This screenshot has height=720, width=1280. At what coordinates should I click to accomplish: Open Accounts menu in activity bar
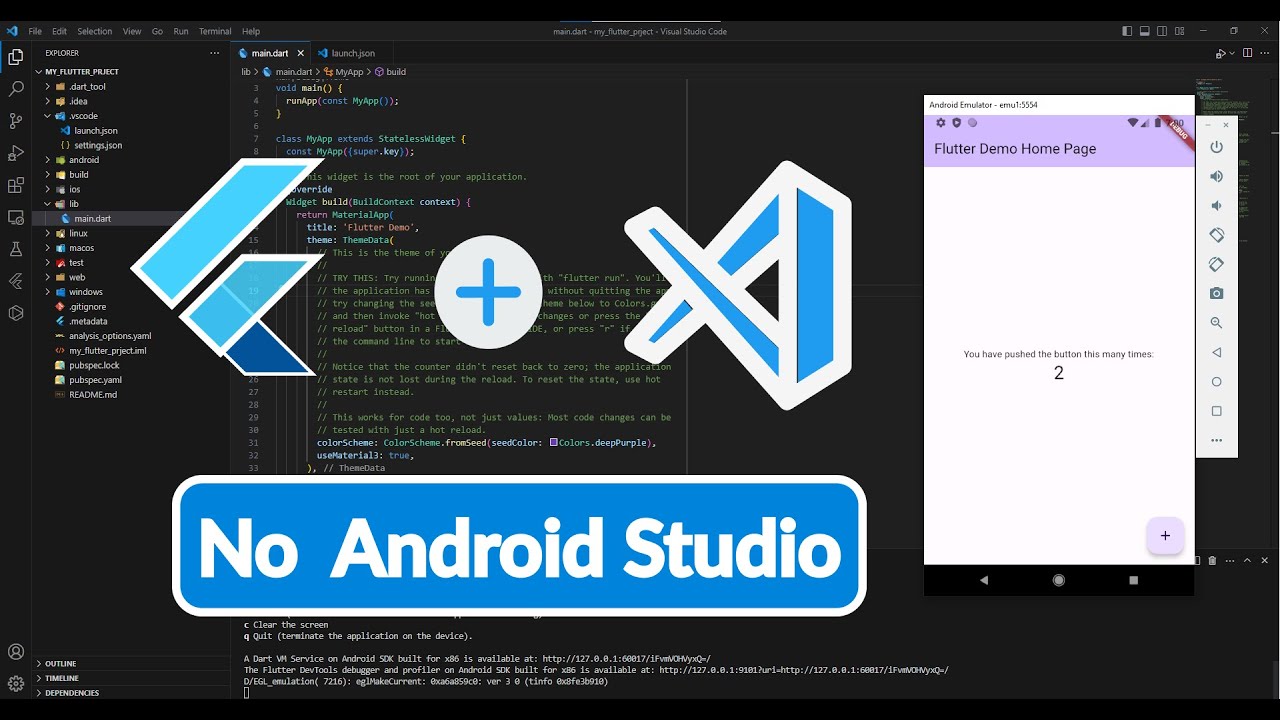[x=16, y=652]
